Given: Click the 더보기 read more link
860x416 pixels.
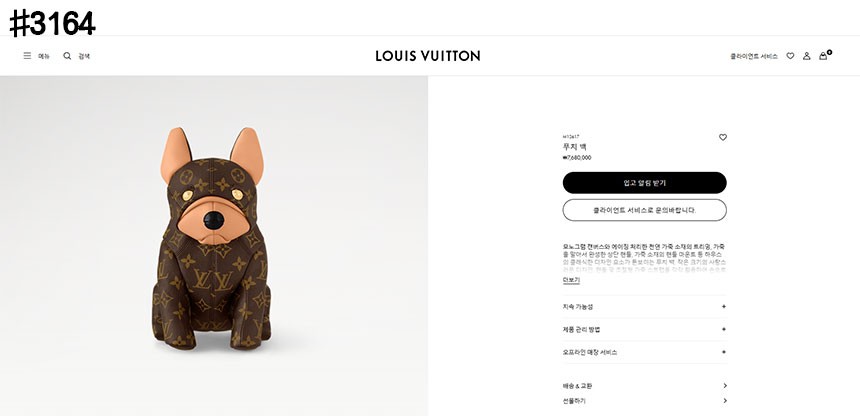Looking at the screenshot, I should coord(571,280).
